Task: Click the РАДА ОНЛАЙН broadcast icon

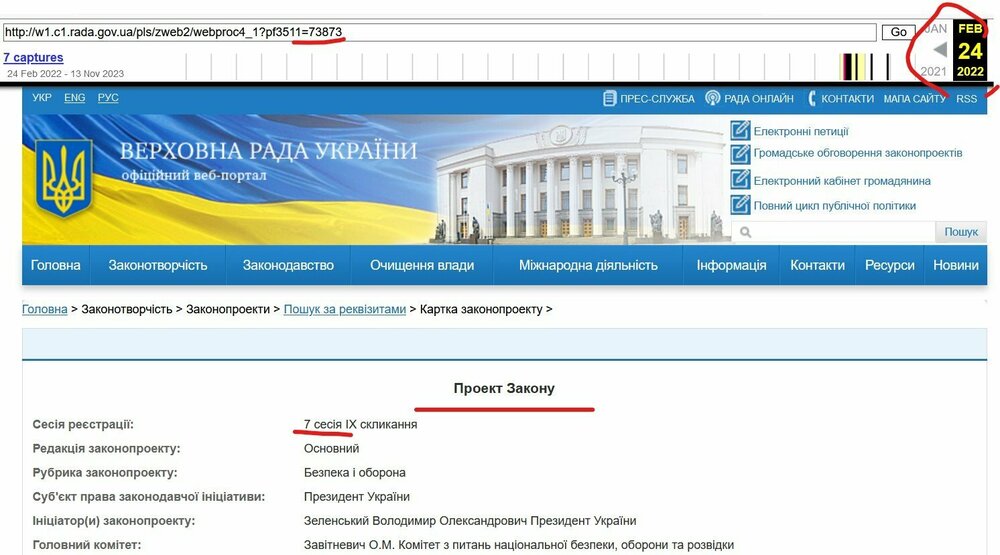Action: coord(712,98)
